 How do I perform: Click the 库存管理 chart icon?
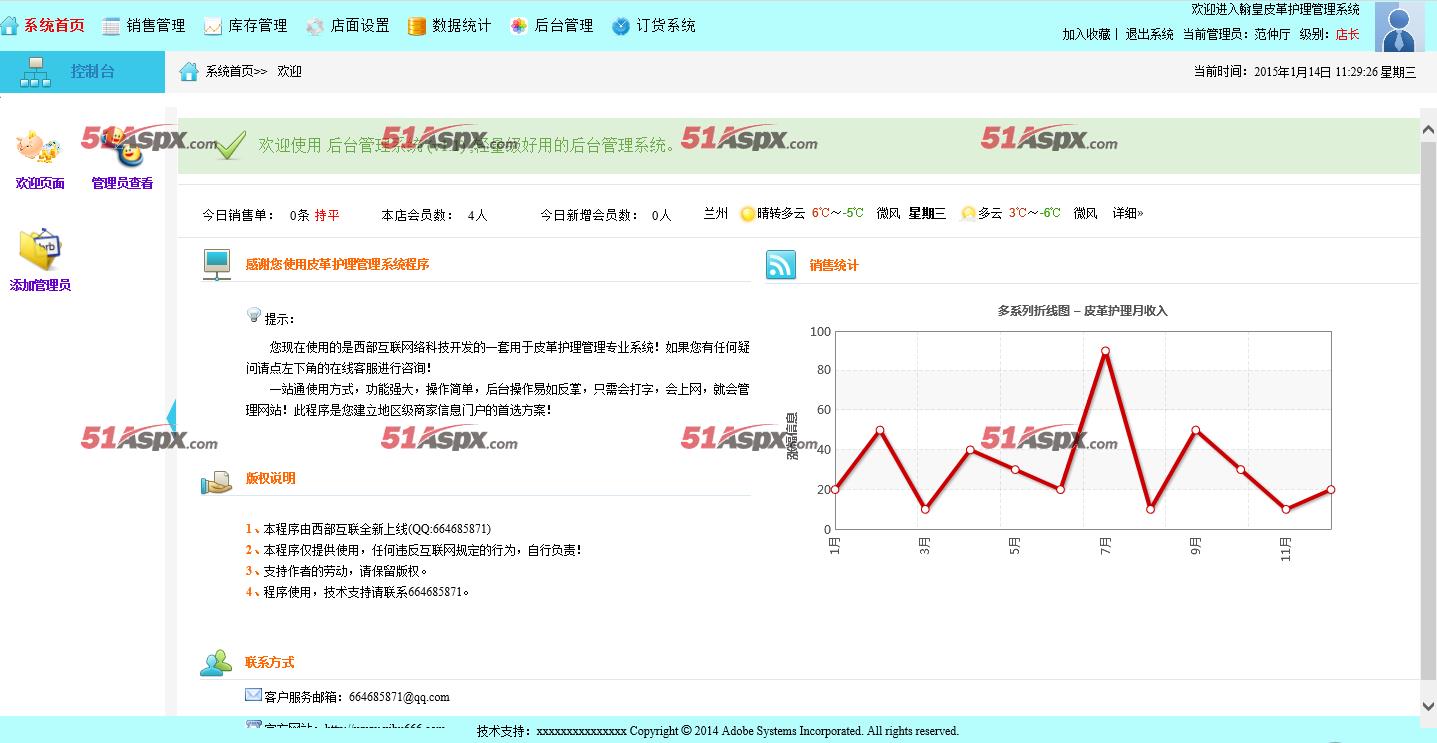point(213,26)
